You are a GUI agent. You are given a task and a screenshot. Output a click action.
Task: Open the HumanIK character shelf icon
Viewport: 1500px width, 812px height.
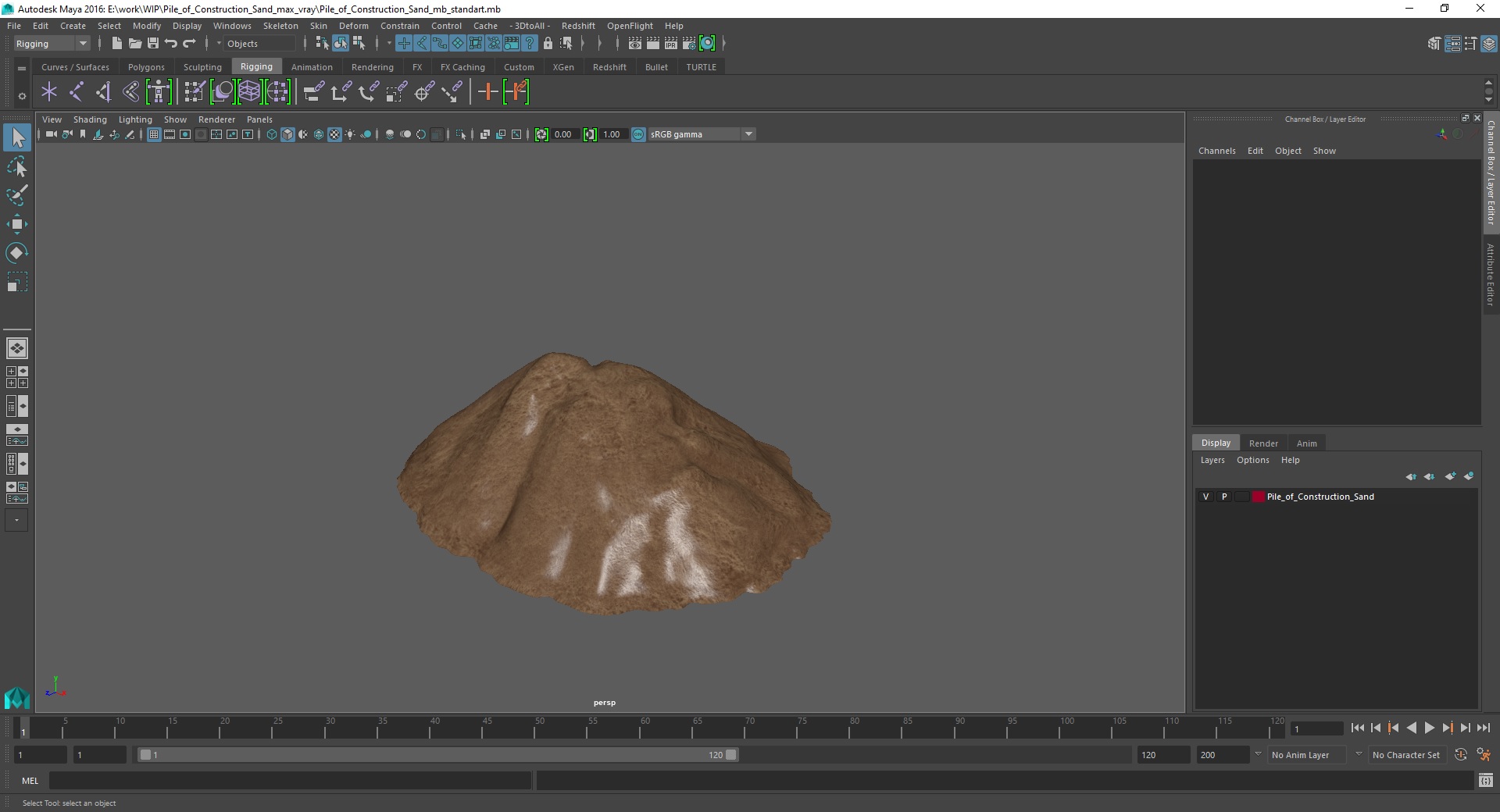158,92
